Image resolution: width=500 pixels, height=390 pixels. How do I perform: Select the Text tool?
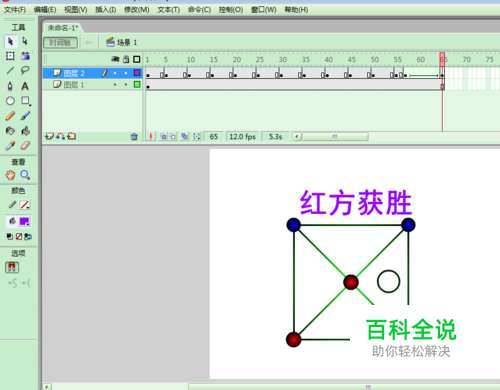click(25, 86)
